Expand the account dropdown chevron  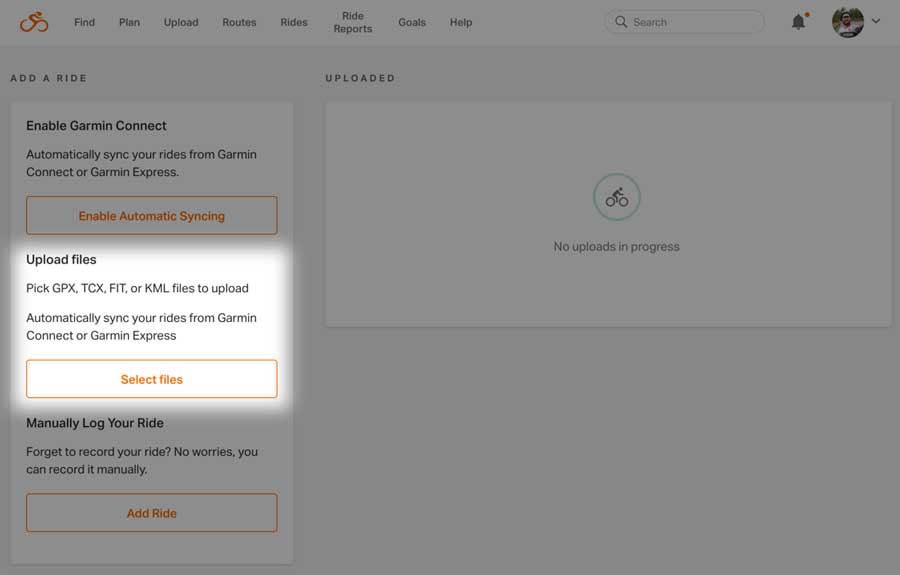876,21
